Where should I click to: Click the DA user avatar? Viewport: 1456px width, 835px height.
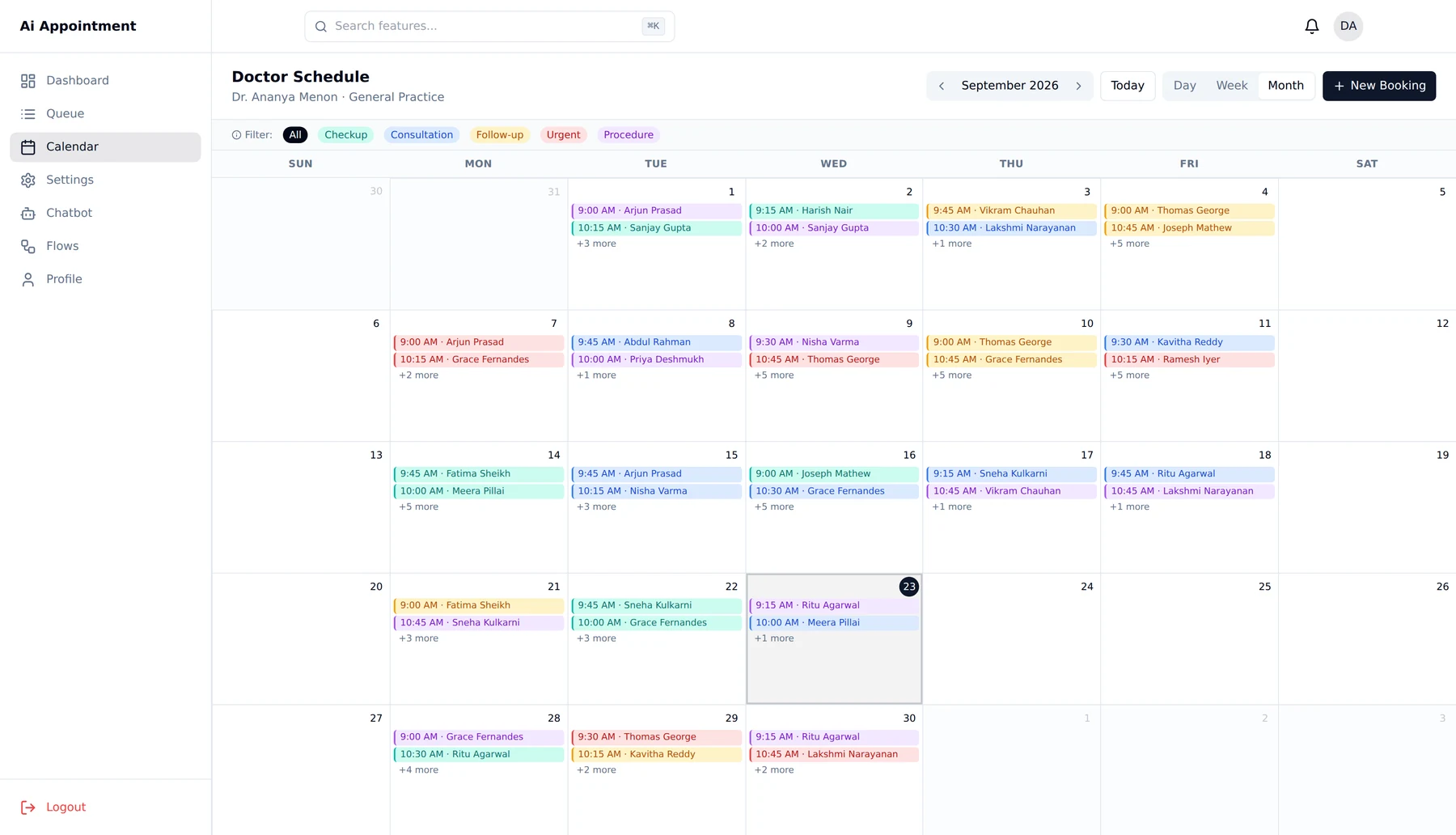click(1348, 26)
